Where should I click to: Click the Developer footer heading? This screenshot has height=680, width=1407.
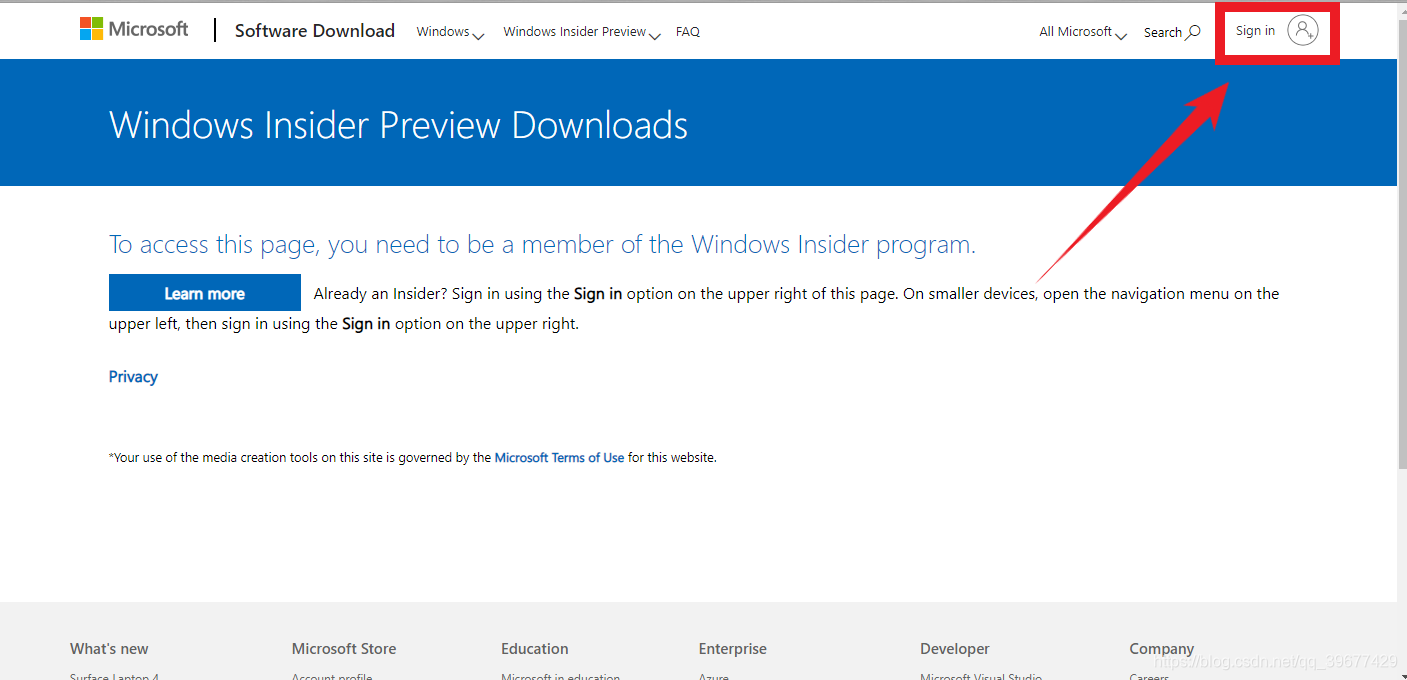955,649
